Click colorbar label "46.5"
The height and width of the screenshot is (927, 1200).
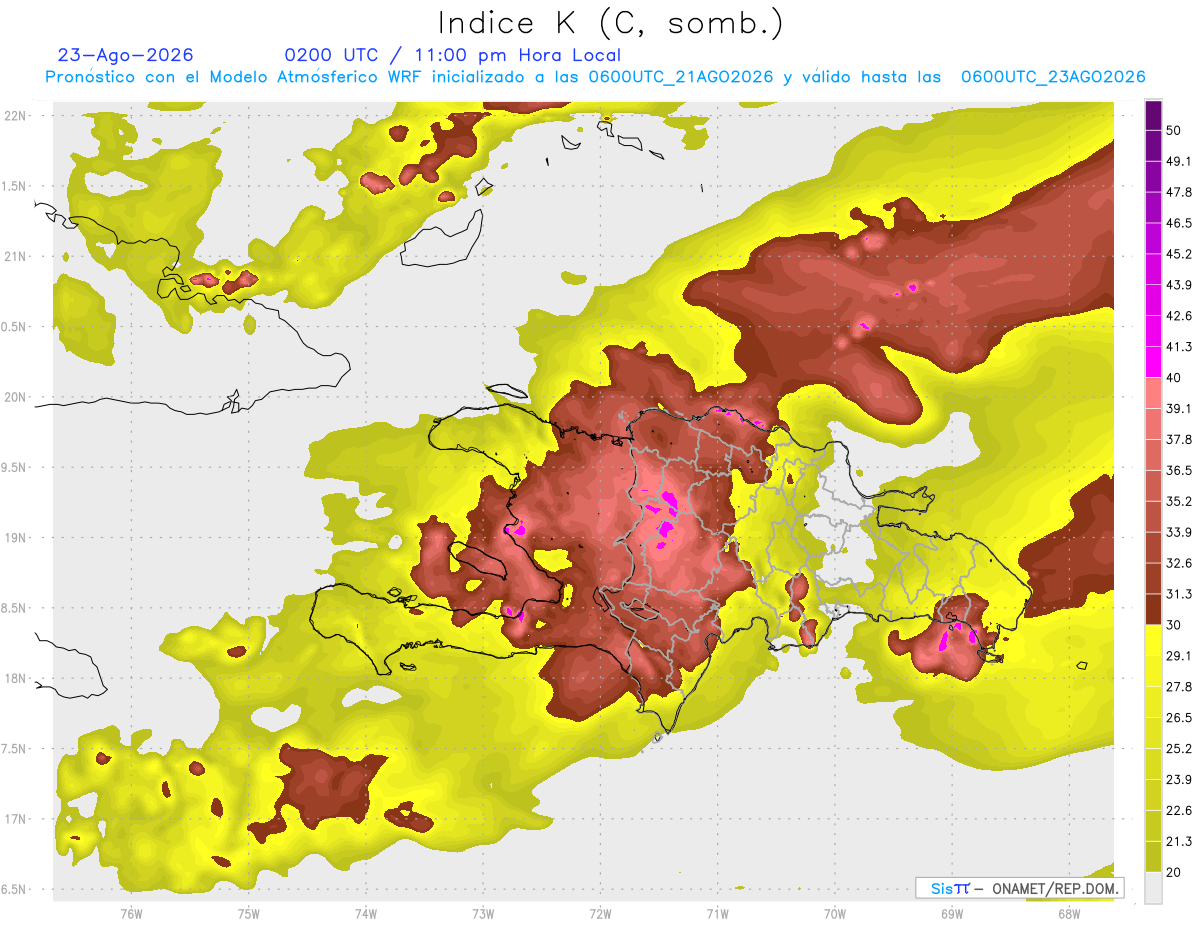[1179, 223]
